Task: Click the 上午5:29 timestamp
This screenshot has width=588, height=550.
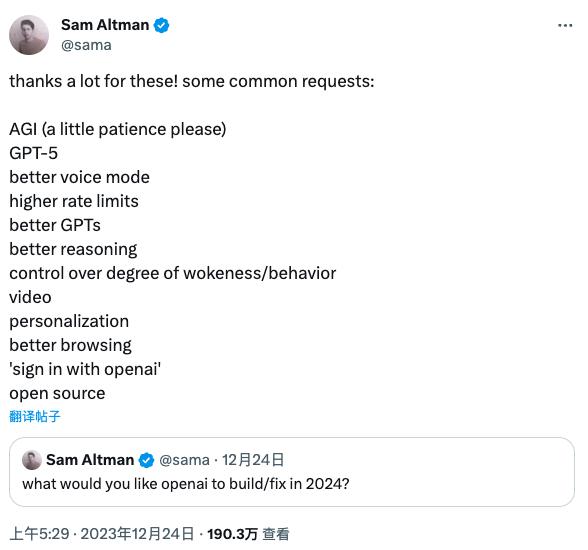Action: 39,534
